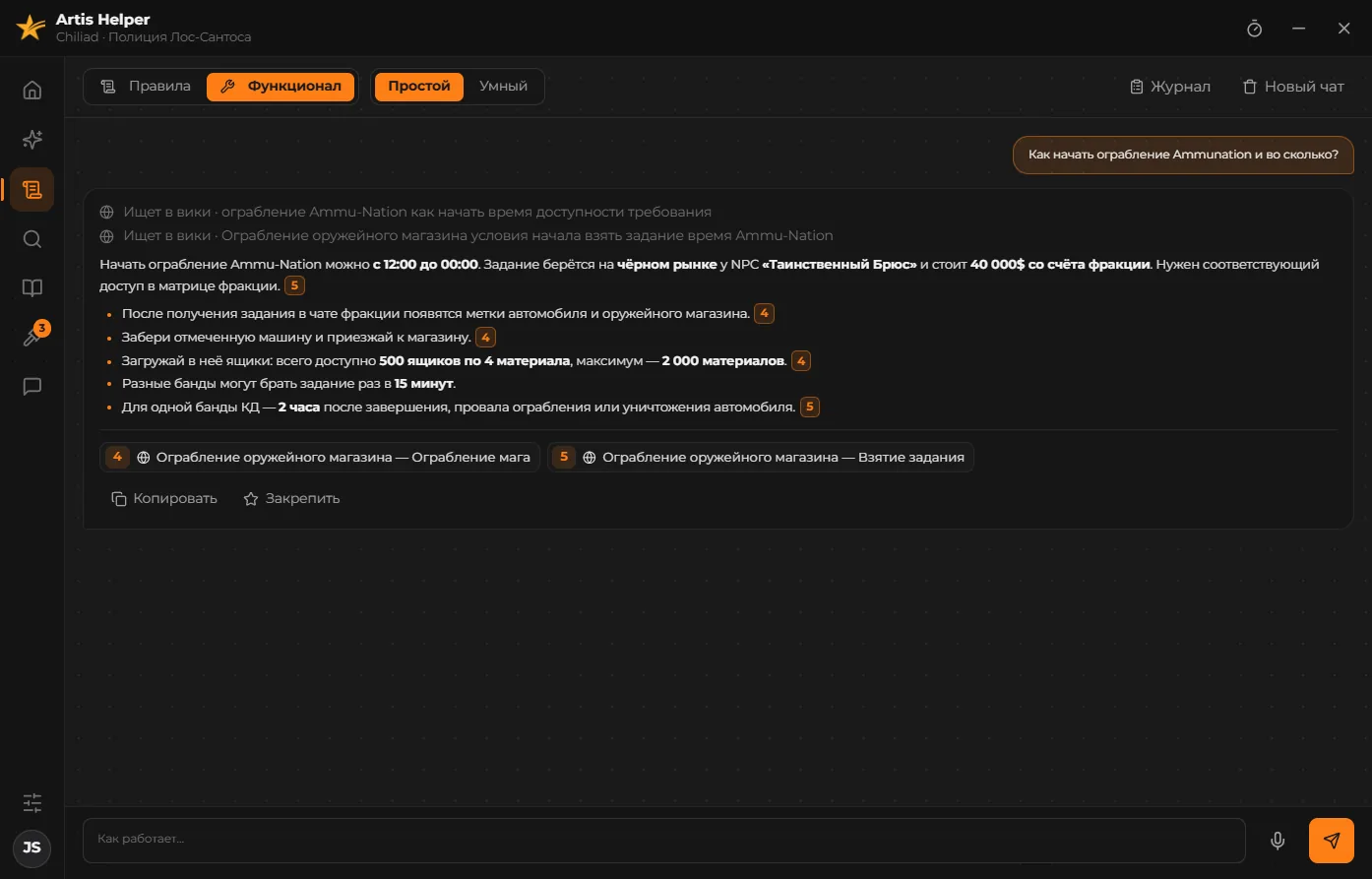
Task: Click citation 5 after матрице фракции
Action: pyautogui.click(x=294, y=286)
